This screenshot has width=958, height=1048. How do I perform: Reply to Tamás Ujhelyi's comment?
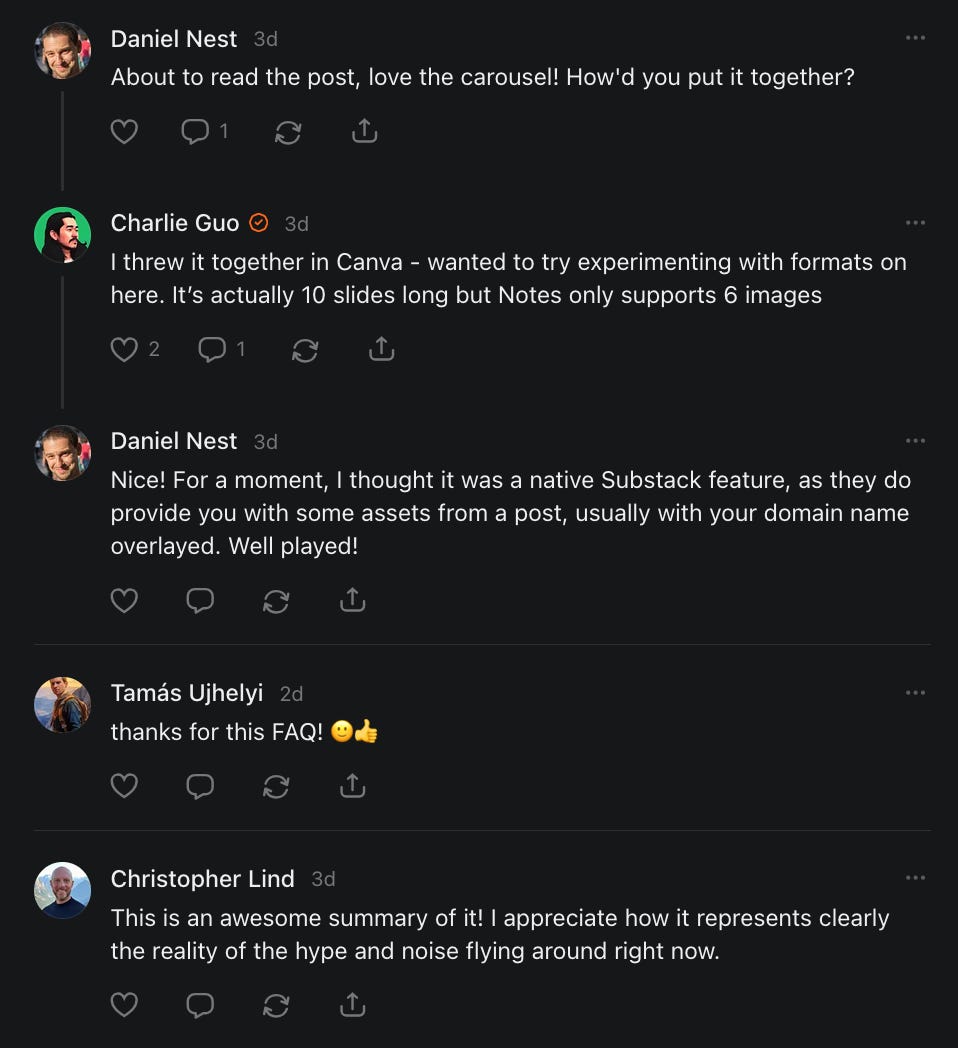[200, 787]
